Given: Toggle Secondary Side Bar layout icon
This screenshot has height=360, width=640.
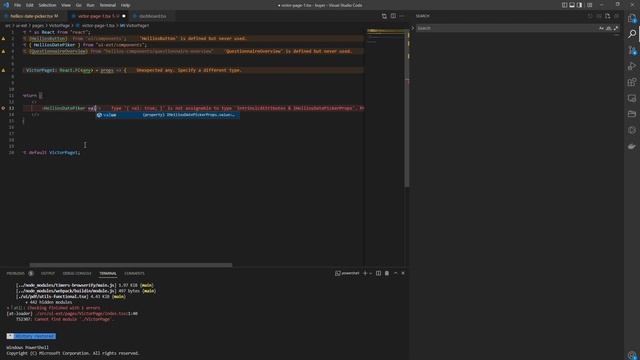Looking at the screenshot, I should point(580,5).
